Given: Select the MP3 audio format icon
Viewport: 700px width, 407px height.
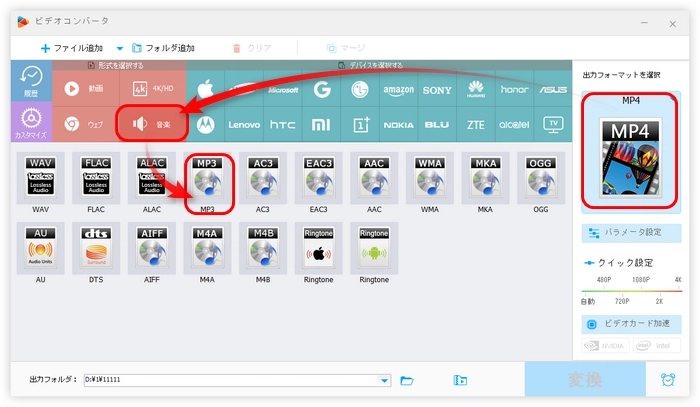Looking at the screenshot, I should (207, 180).
